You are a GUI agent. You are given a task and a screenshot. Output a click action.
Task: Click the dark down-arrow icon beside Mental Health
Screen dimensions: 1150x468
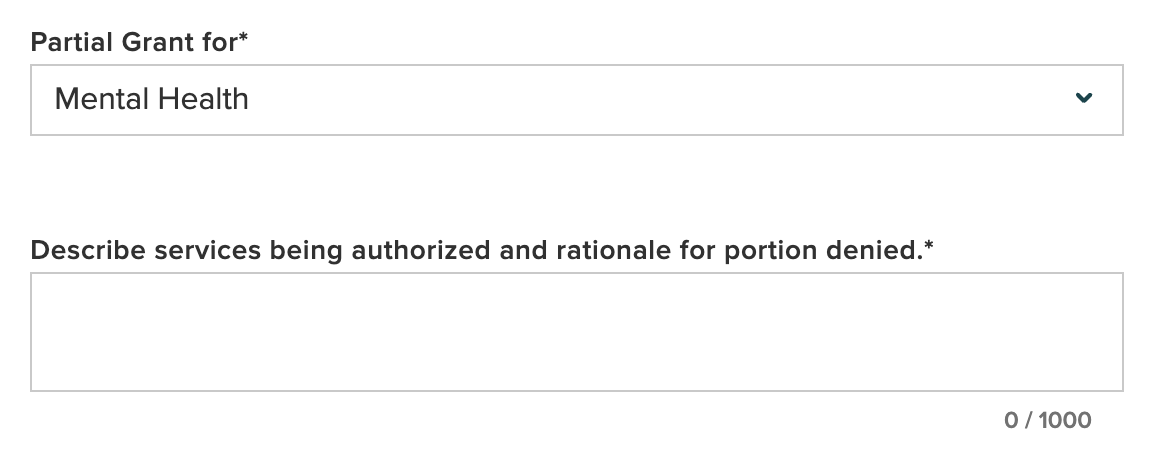pyautogui.click(x=1083, y=98)
